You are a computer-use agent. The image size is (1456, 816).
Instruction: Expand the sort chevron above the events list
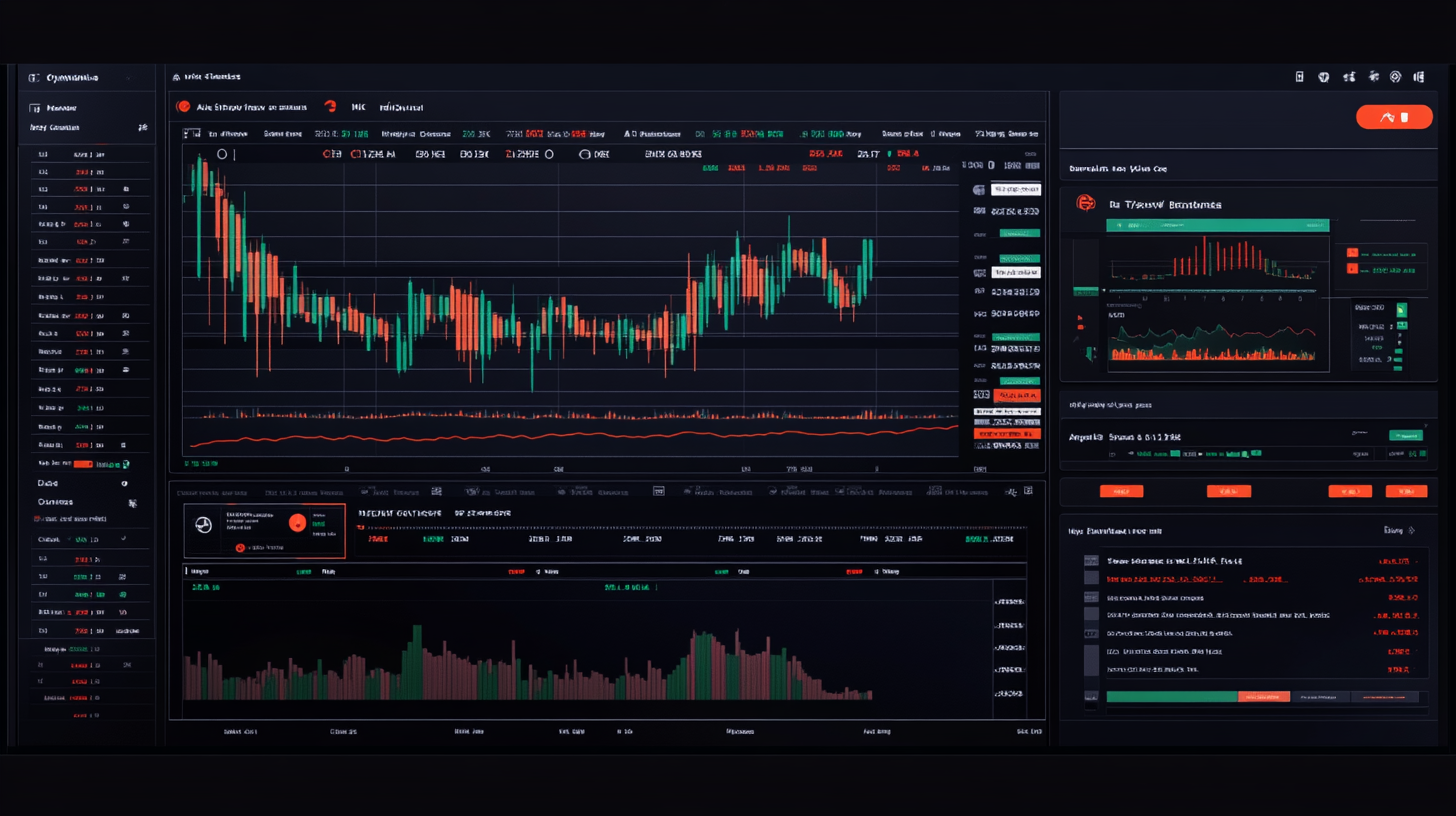coord(1411,531)
